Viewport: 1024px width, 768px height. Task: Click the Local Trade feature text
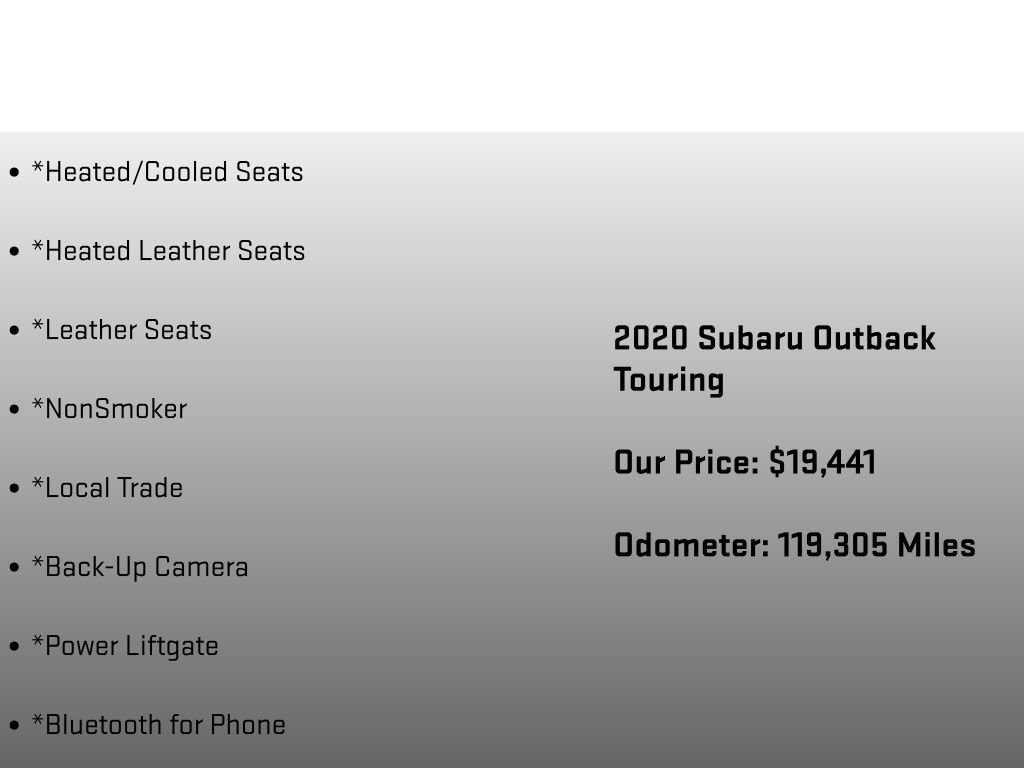click(107, 488)
